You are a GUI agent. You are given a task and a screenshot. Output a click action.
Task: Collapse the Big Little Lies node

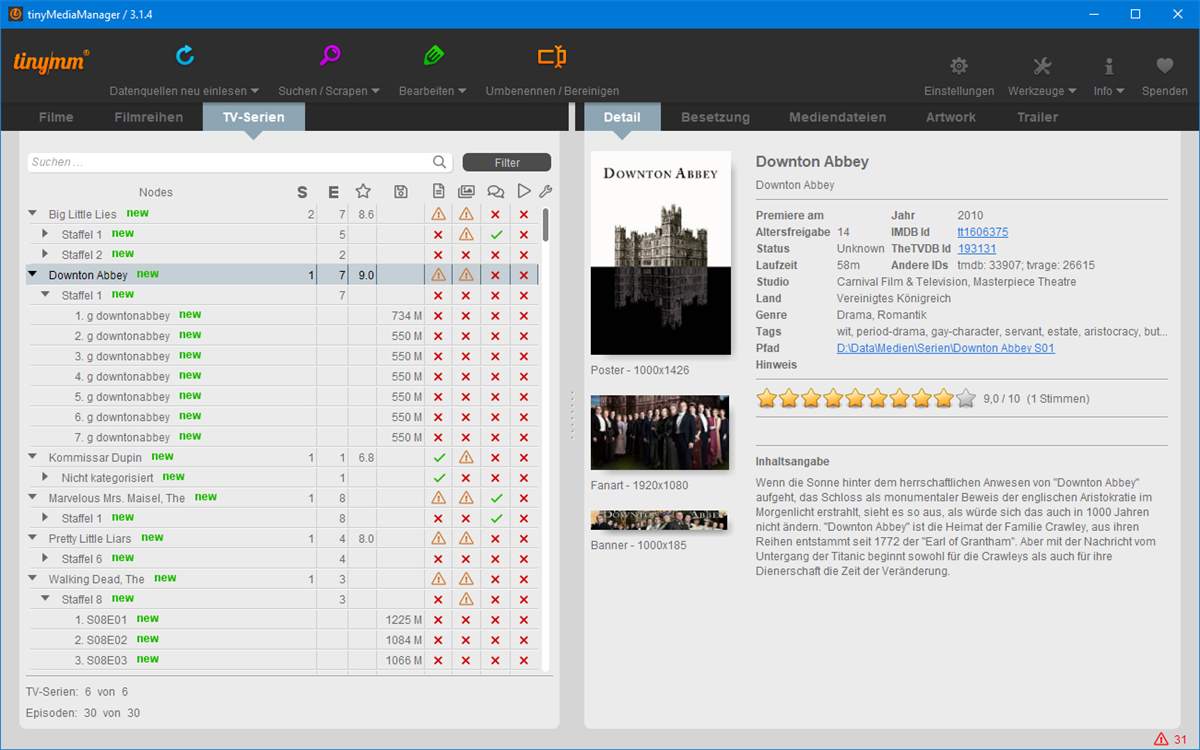32,214
